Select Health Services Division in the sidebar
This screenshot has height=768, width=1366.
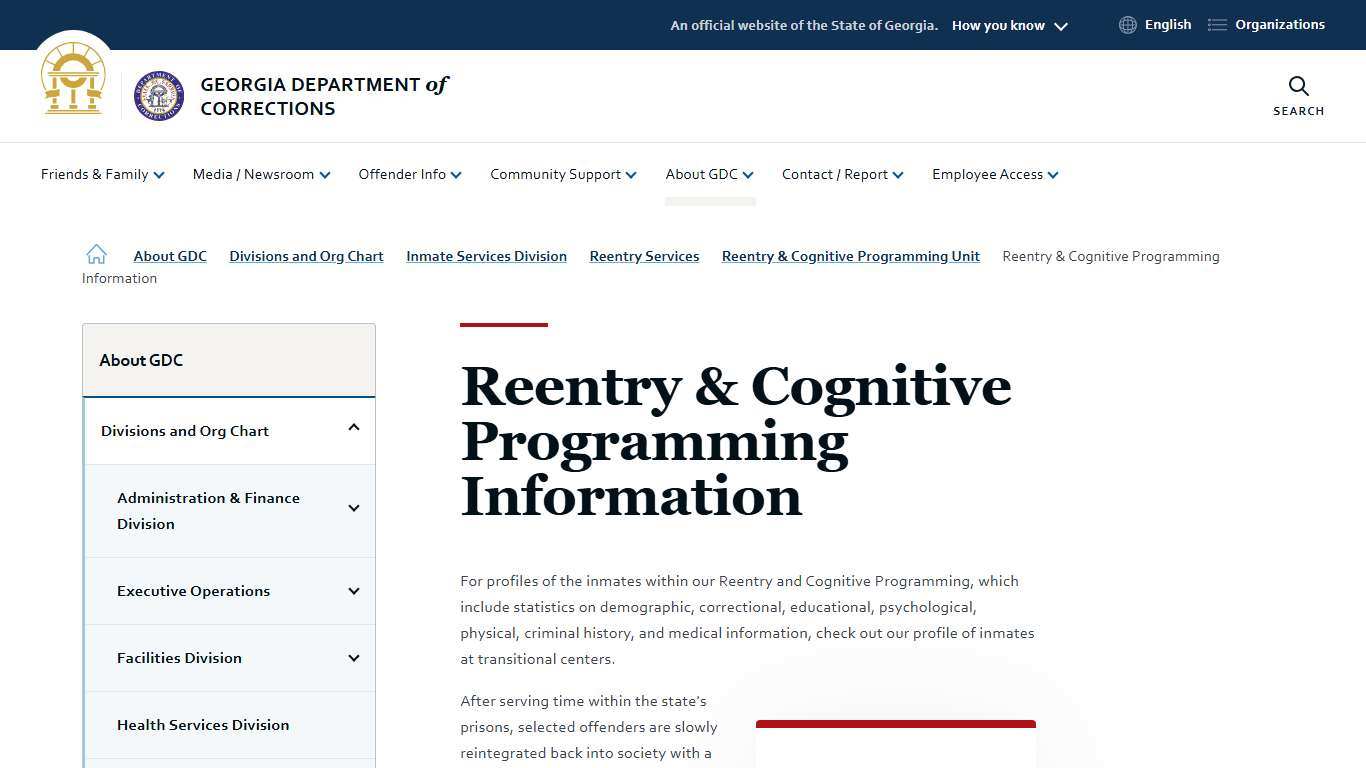pyautogui.click(x=203, y=725)
